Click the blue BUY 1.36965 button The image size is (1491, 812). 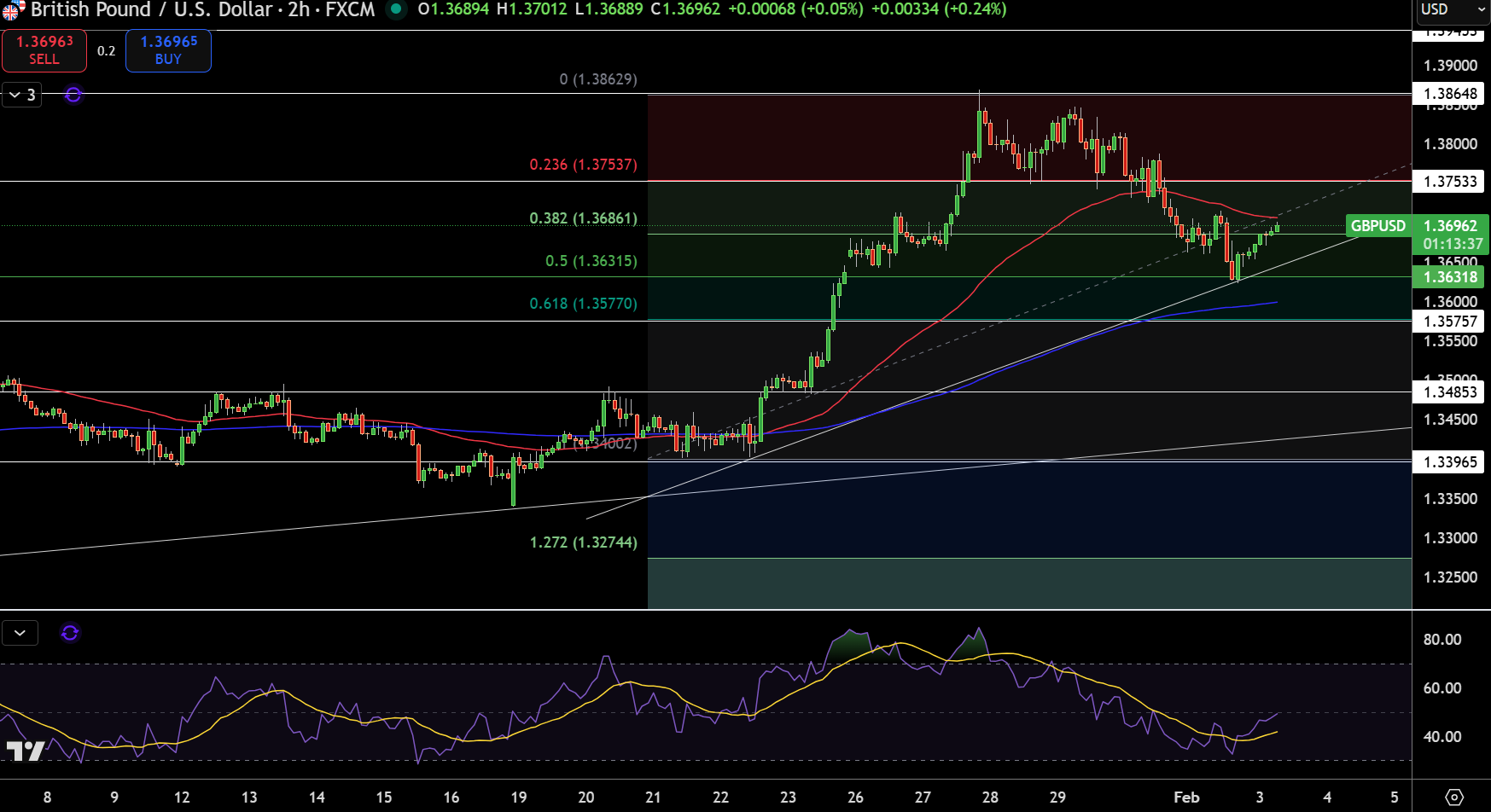click(x=168, y=50)
